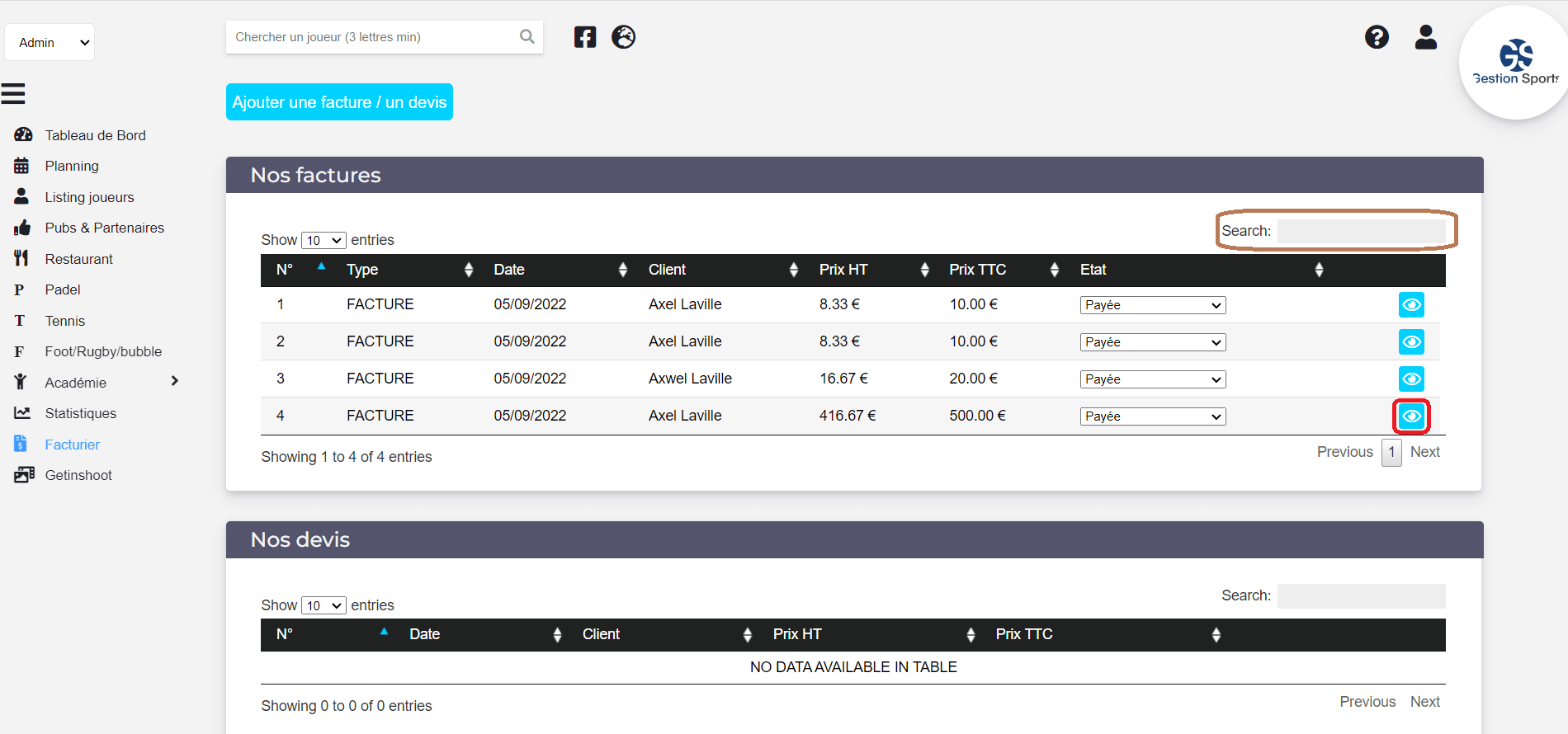Click the search magnifier icon

pos(527,37)
